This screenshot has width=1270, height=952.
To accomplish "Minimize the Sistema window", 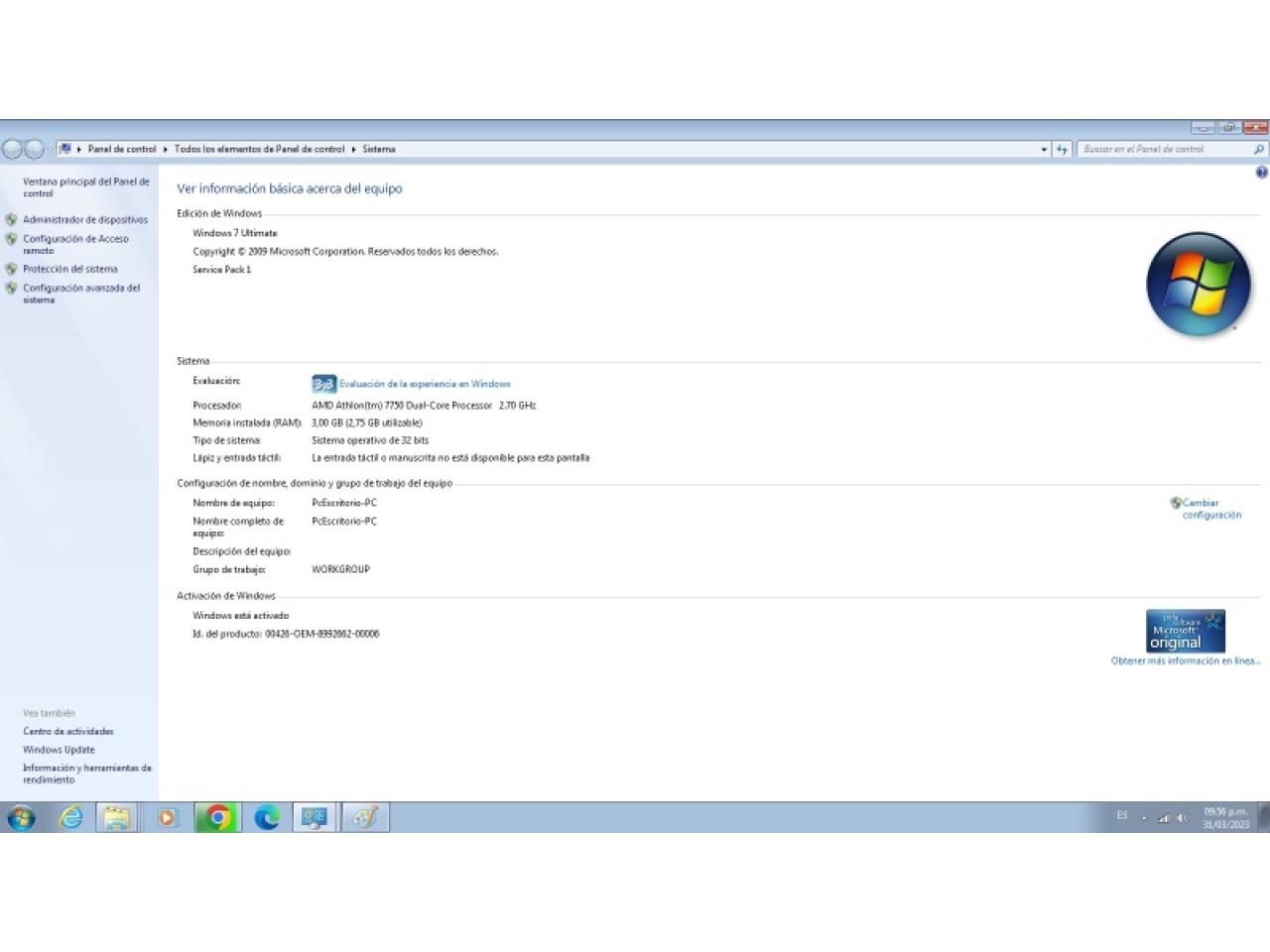I will [1203, 128].
